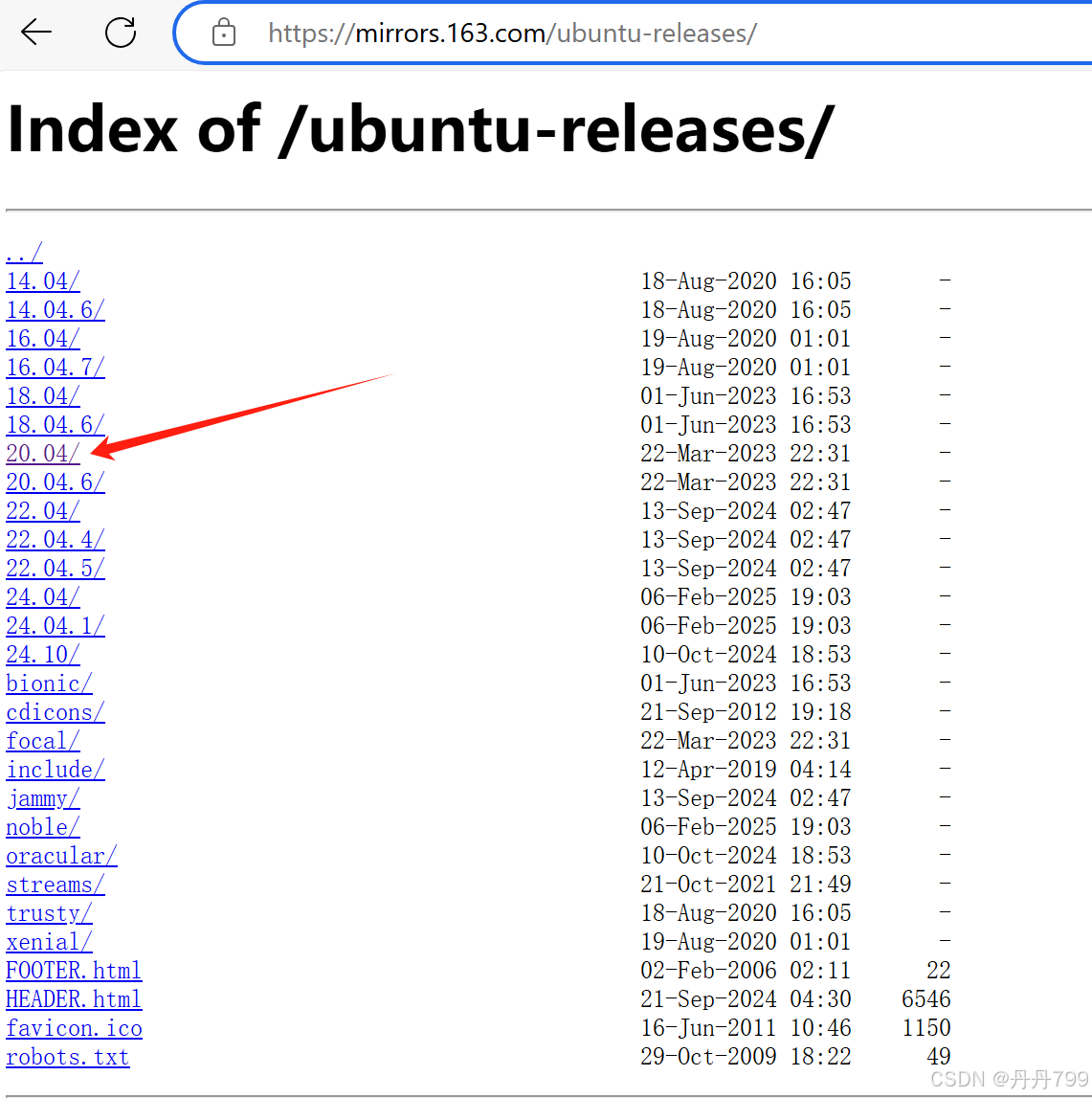Open the FOOTER.html file

(74, 971)
